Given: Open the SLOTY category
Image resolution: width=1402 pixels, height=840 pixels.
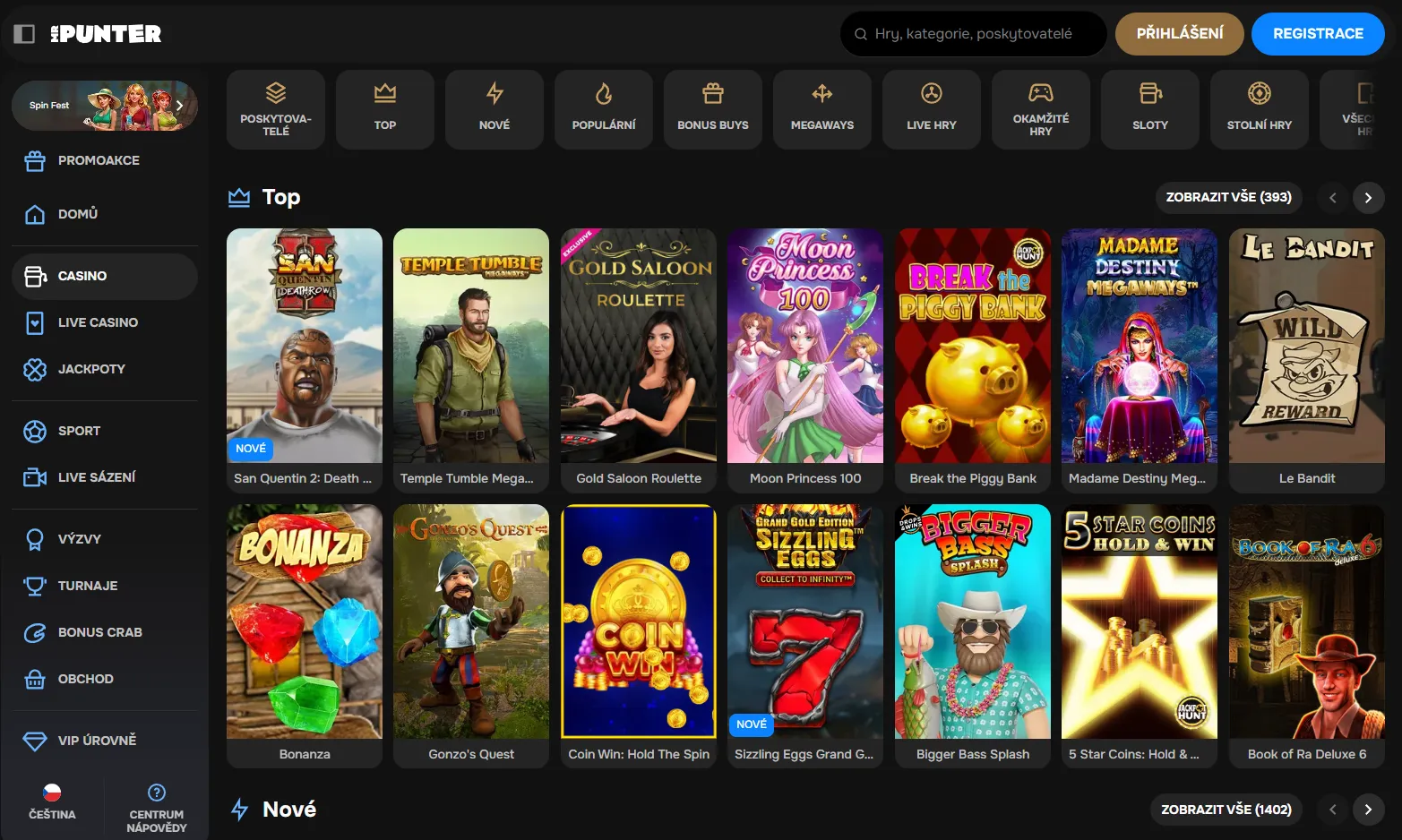Looking at the screenshot, I should coord(1149,109).
